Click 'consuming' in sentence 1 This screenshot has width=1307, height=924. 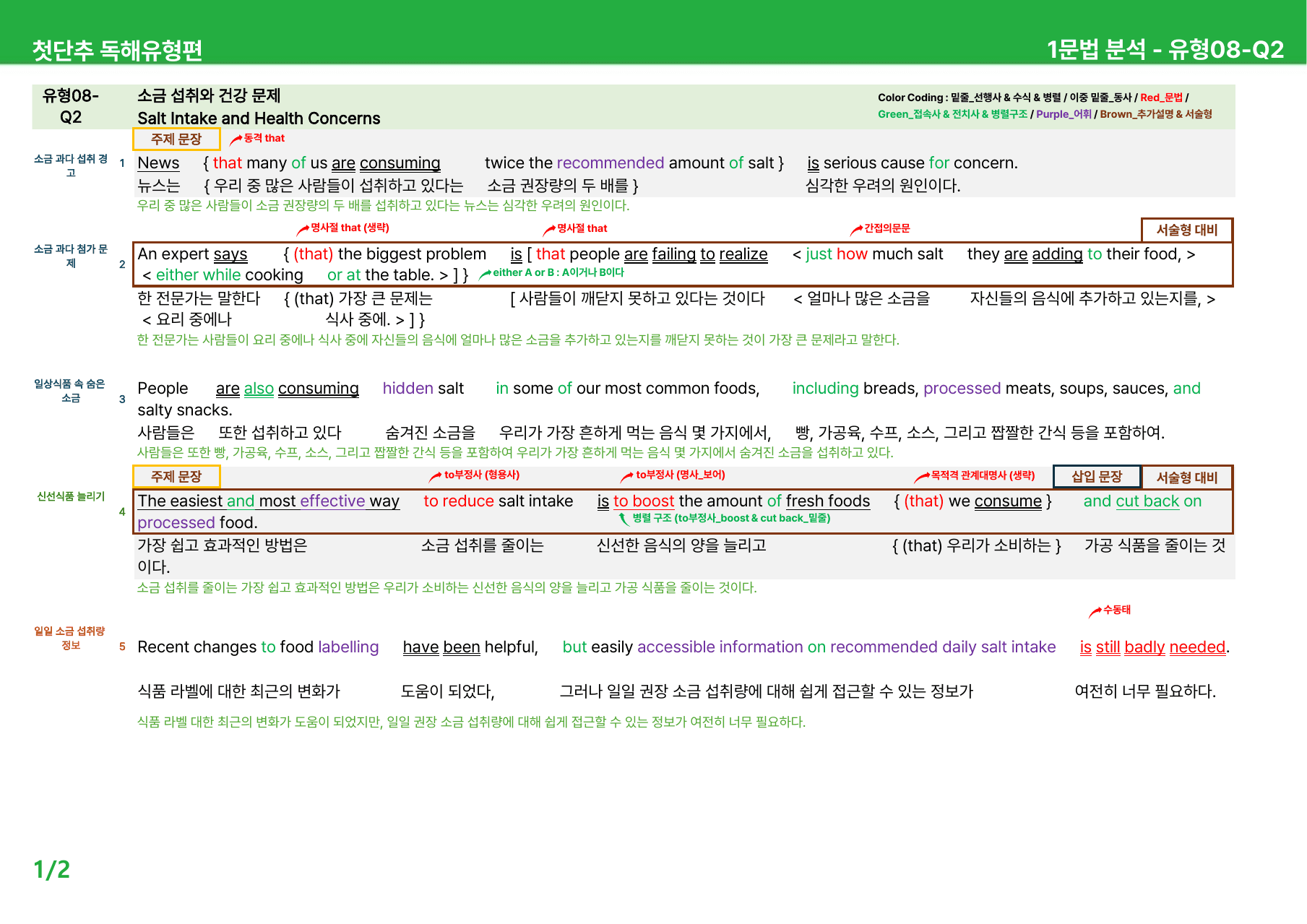pos(400,163)
